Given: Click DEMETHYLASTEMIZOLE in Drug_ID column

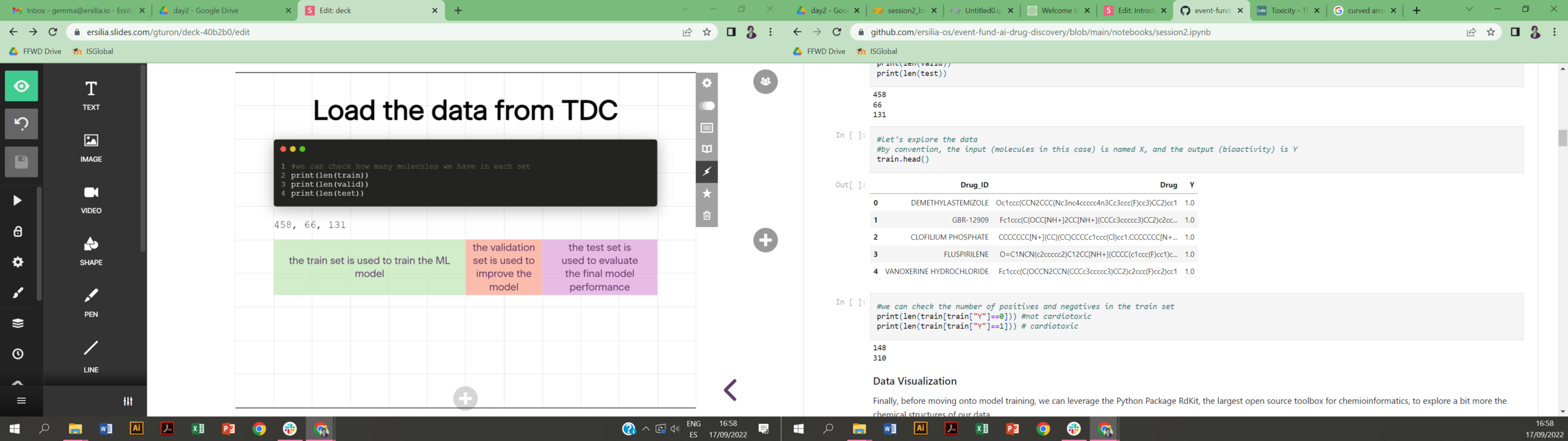Looking at the screenshot, I should point(950,203).
